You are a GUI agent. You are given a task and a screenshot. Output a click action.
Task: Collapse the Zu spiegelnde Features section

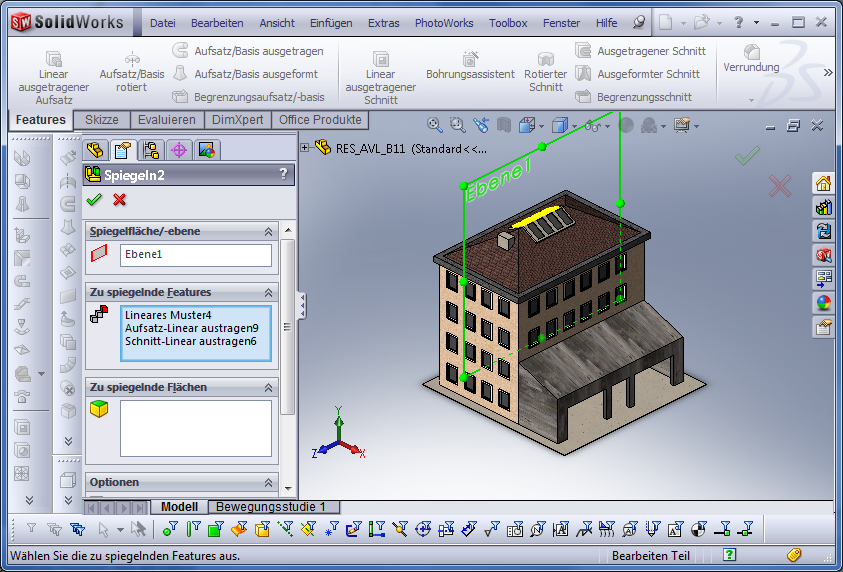click(268, 292)
